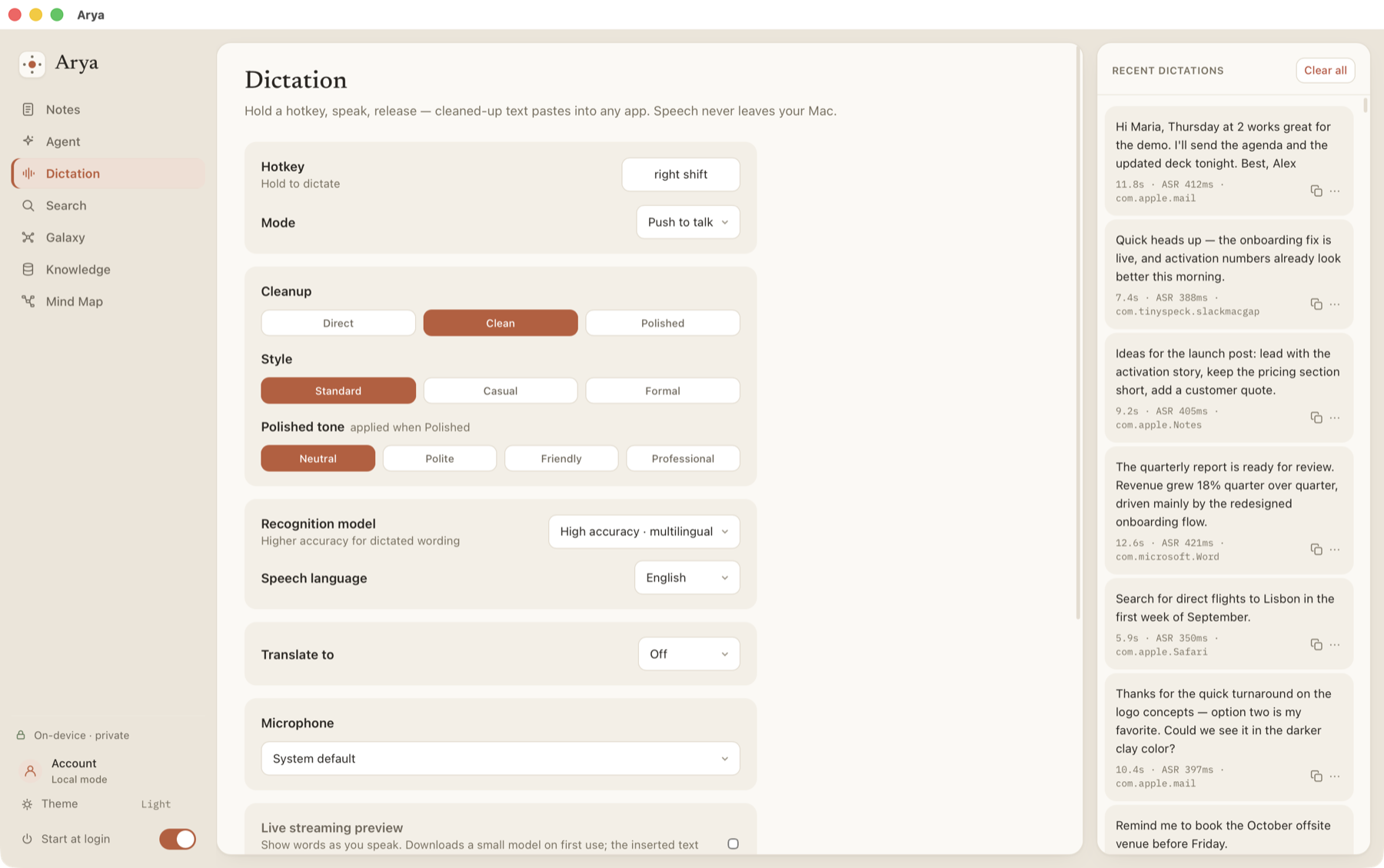
Task: Click the Search magnifier icon
Action: click(x=28, y=205)
